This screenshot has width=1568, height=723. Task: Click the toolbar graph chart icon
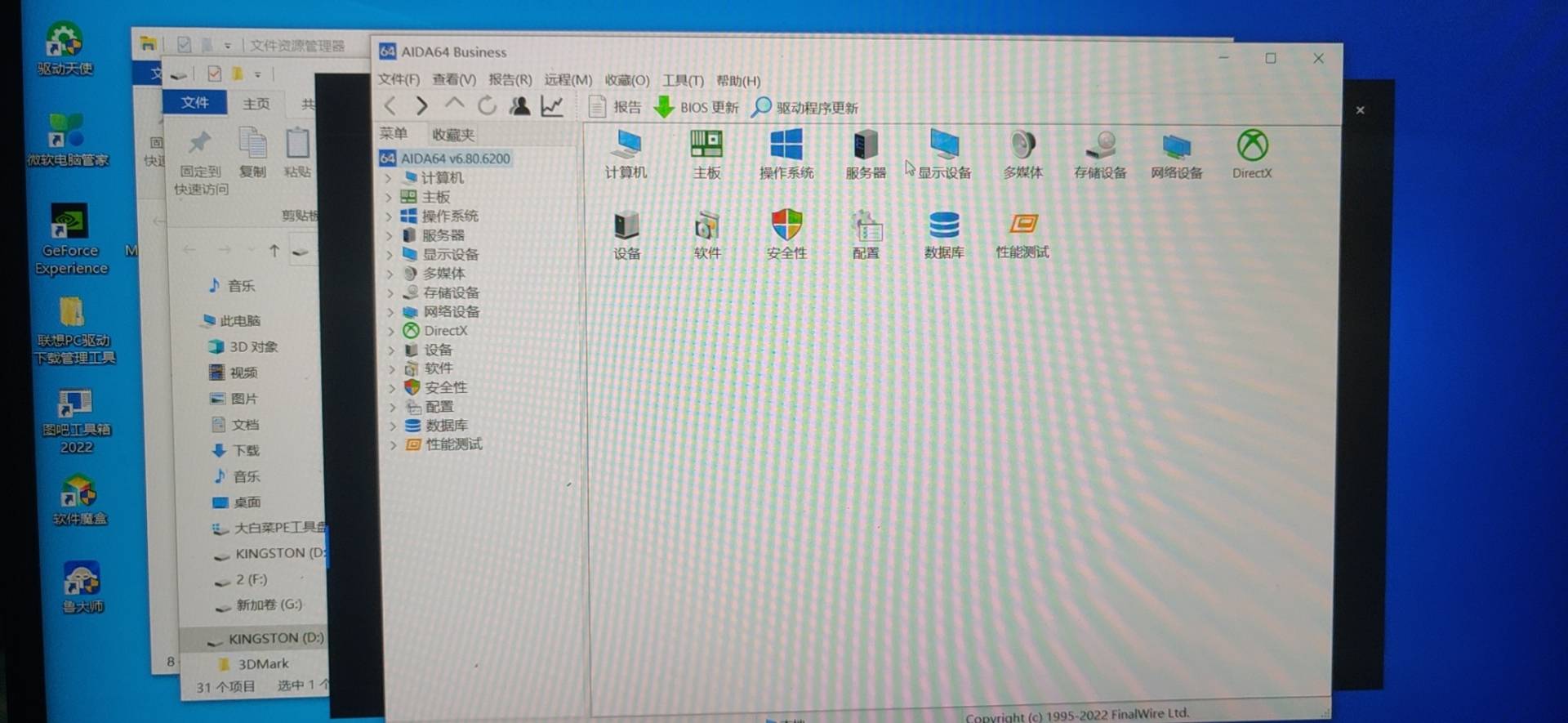pos(552,106)
